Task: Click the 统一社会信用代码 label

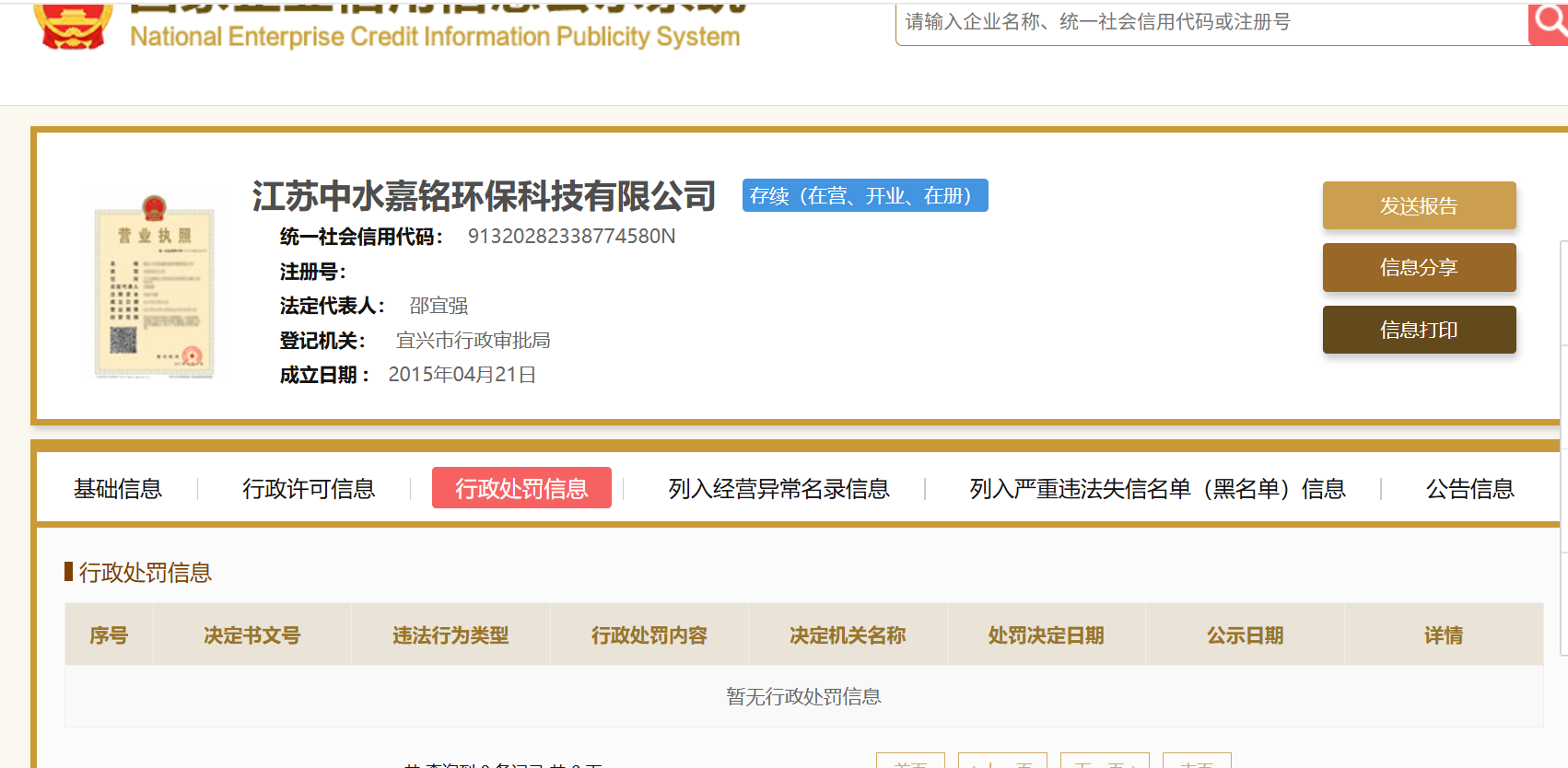Action: [x=361, y=237]
